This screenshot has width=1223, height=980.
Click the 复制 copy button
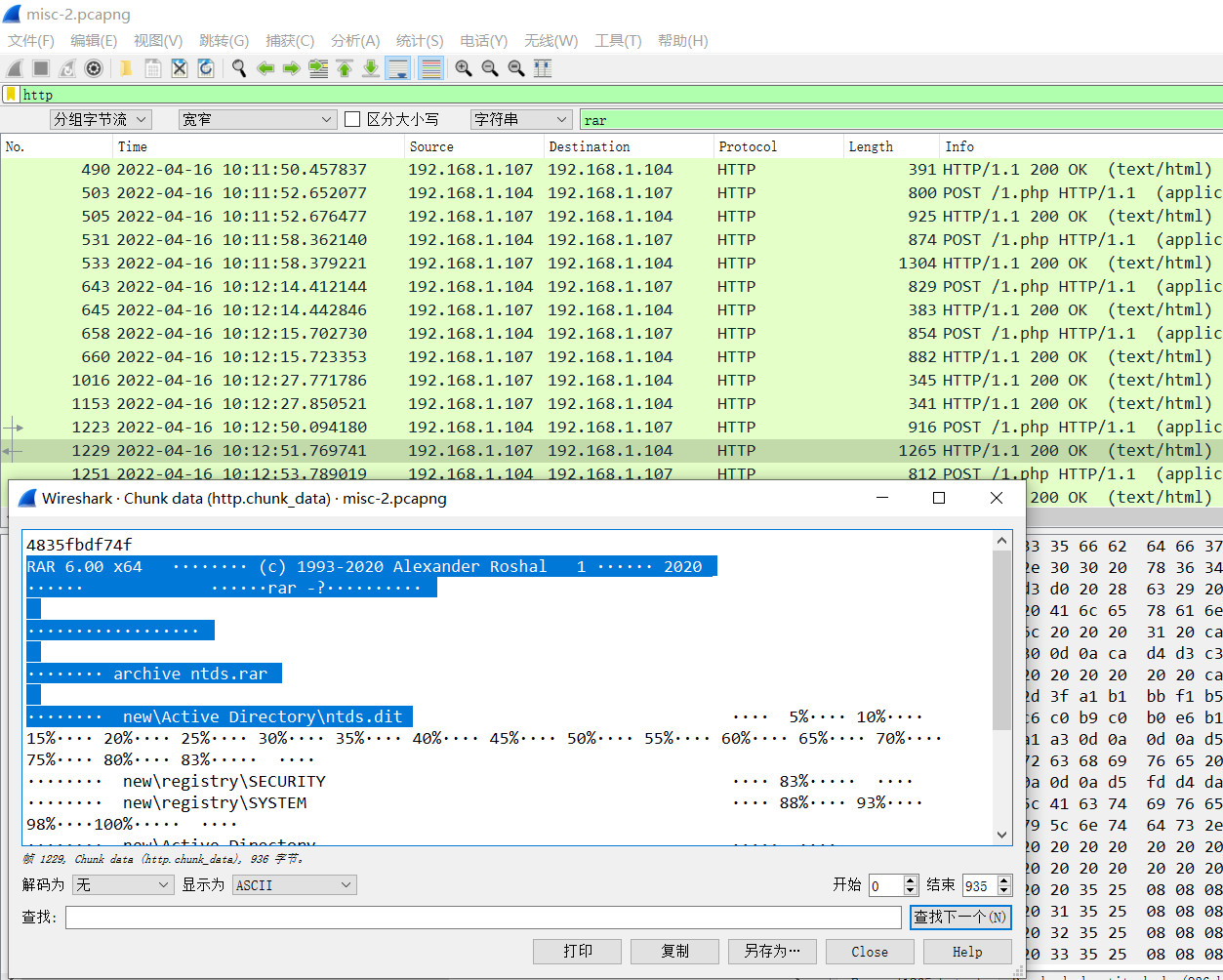click(675, 952)
